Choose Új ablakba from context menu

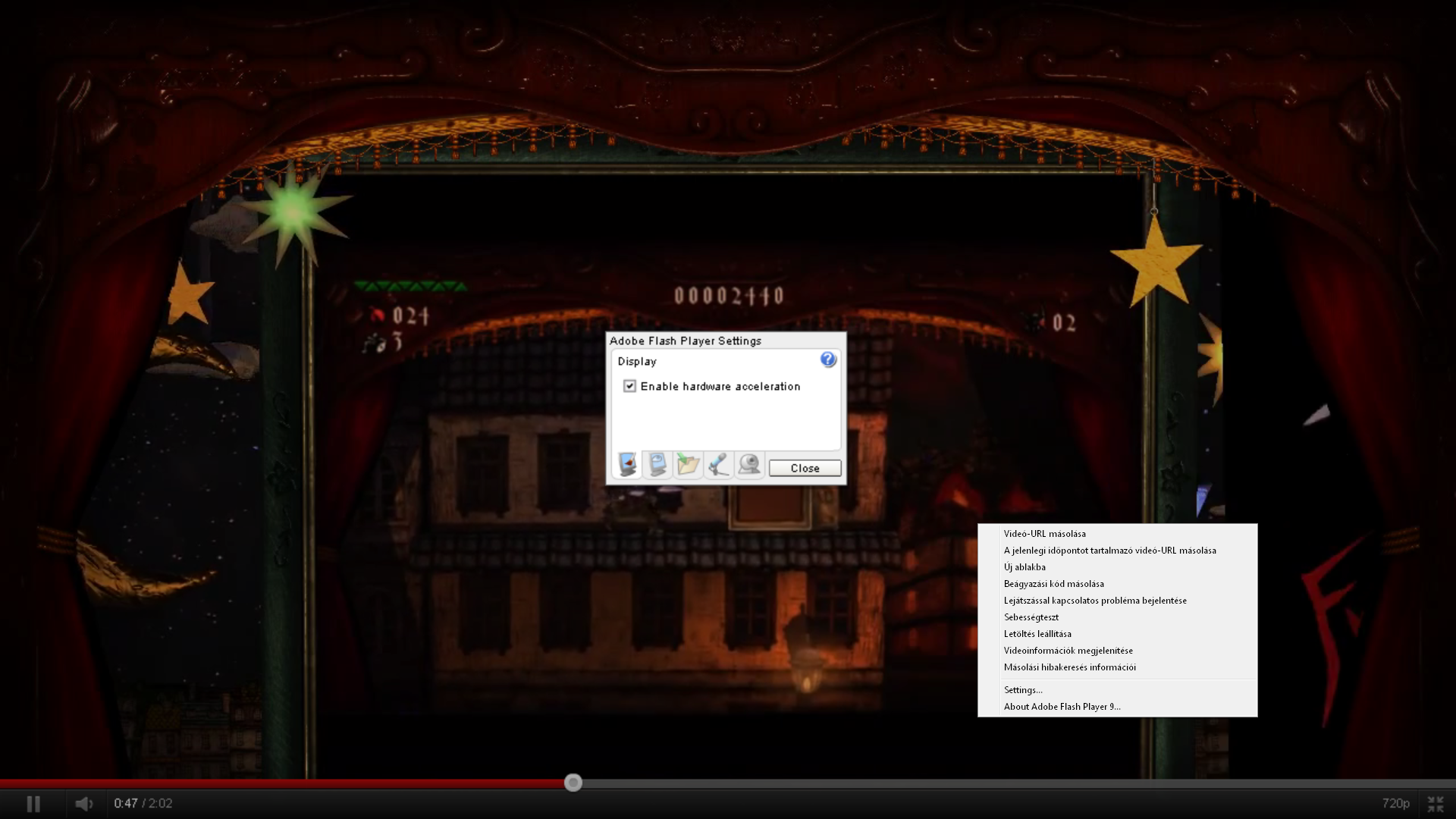[x=1118, y=567]
